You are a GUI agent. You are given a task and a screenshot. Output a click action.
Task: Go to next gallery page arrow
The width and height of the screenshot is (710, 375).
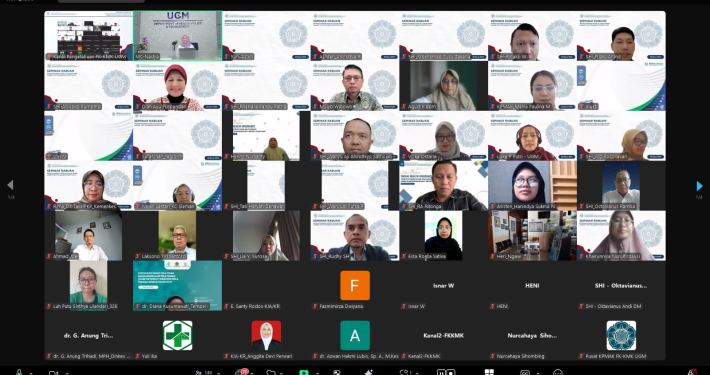pyautogui.click(x=699, y=186)
